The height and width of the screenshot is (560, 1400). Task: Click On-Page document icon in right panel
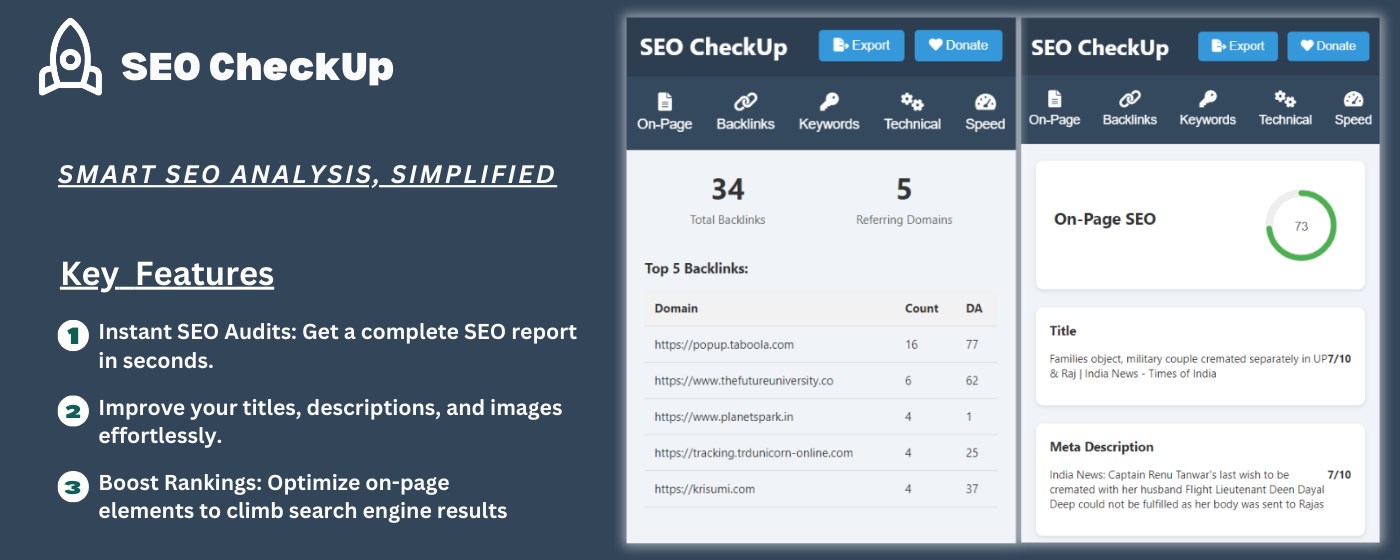click(1054, 98)
